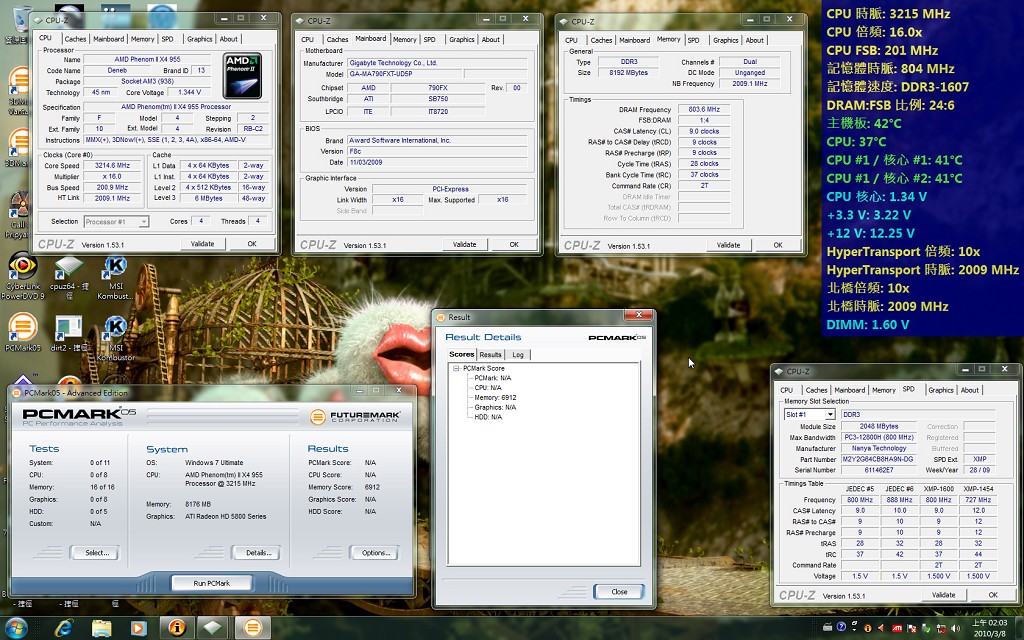Open Memory tab in CPU-Z processor window

(x=142, y=39)
